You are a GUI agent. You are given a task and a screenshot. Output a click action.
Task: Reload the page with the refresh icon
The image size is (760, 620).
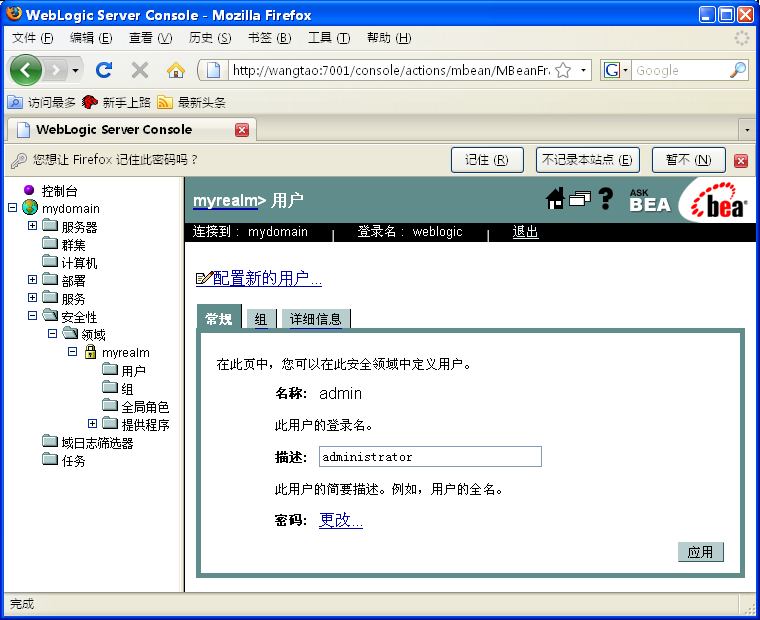tap(104, 70)
